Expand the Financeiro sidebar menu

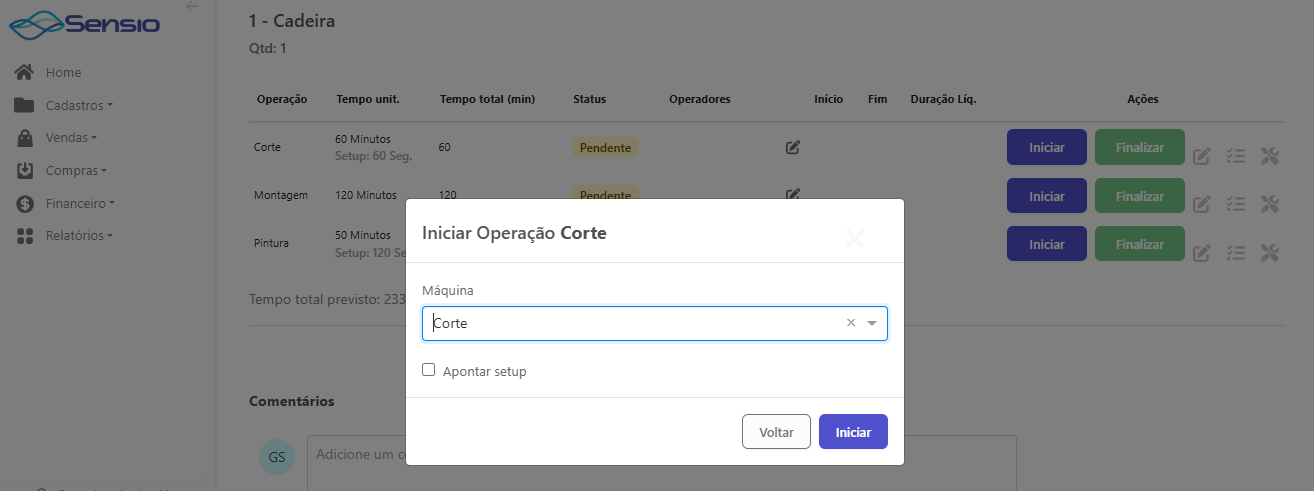pyautogui.click(x=80, y=203)
